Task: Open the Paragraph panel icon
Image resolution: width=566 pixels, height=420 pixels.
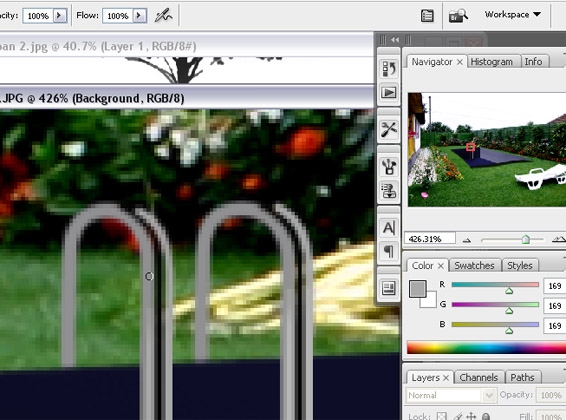Action: click(389, 251)
